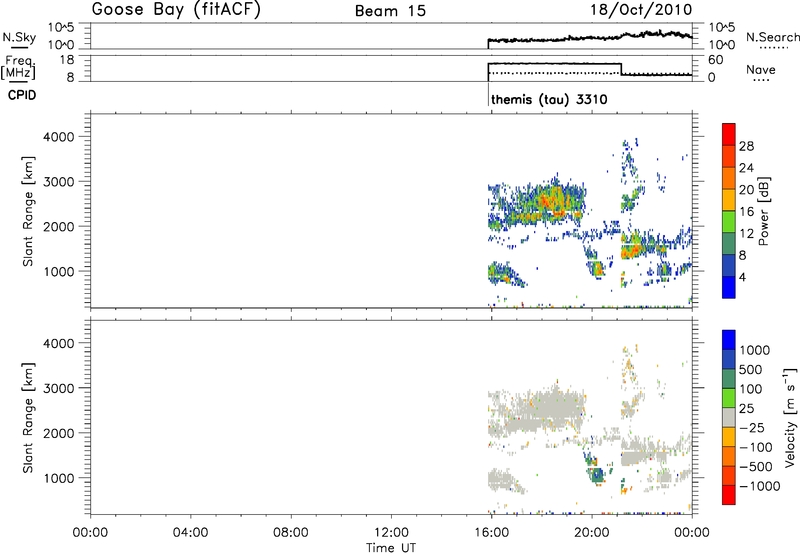Click the red bottom of velocity colorbar
This screenshot has width=800, height=554.
pyautogui.click(x=729, y=495)
